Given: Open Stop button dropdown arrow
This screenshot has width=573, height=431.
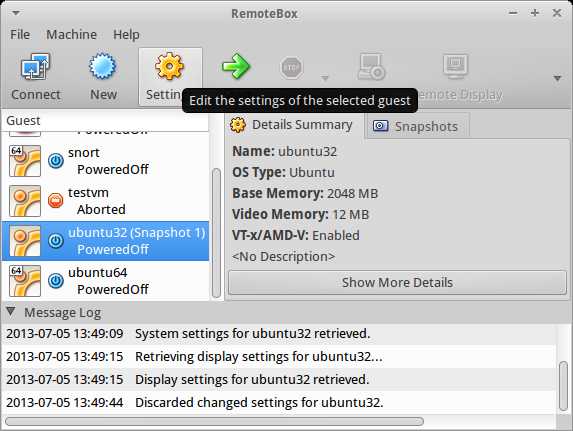Looking at the screenshot, I should pyautogui.click(x=325, y=78).
